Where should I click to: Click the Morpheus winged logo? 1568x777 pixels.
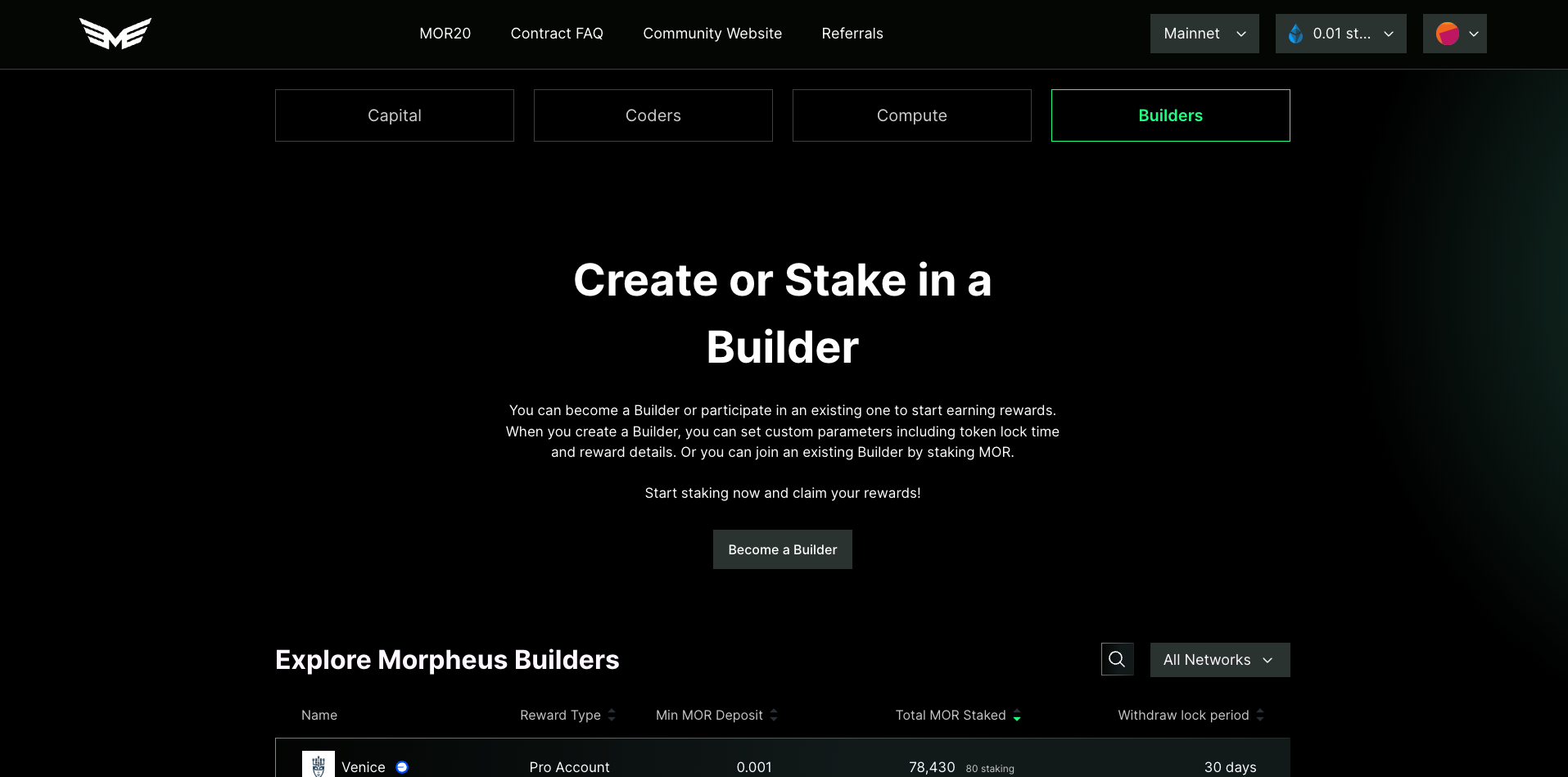(x=115, y=34)
